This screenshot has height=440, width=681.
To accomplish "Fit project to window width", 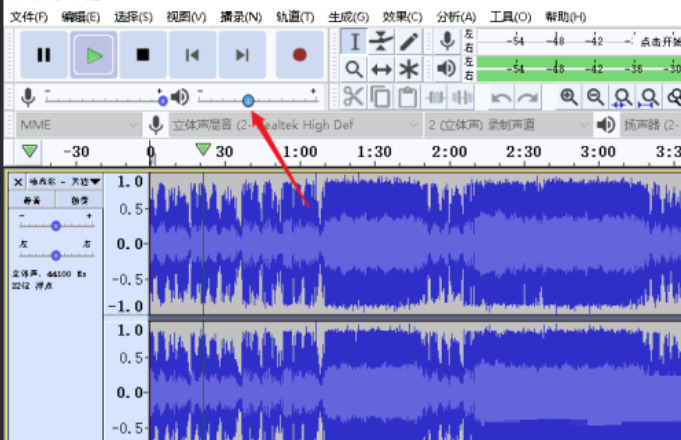I will [x=649, y=97].
